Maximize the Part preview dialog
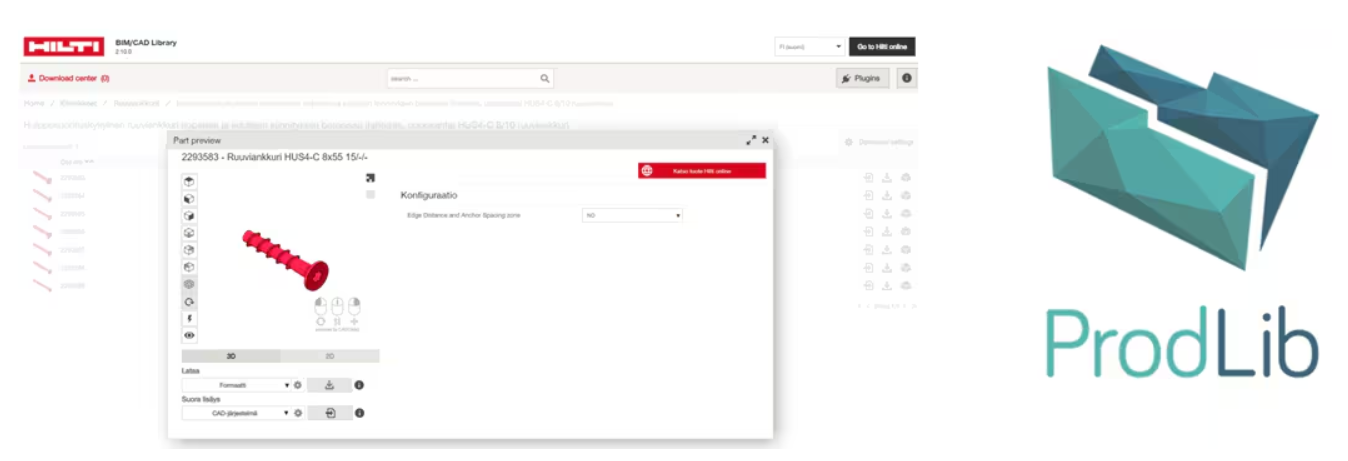1348x461 pixels. coord(751,141)
